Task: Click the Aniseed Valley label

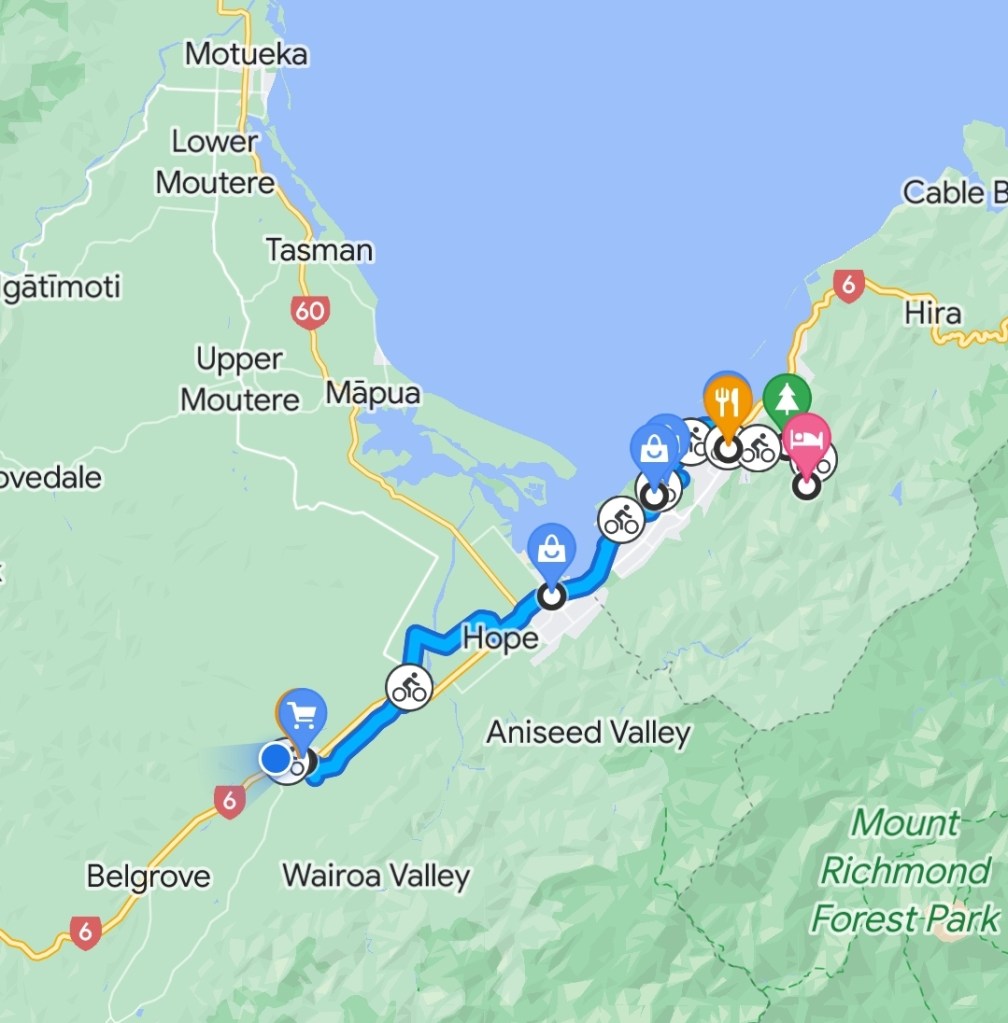Action: (x=588, y=733)
